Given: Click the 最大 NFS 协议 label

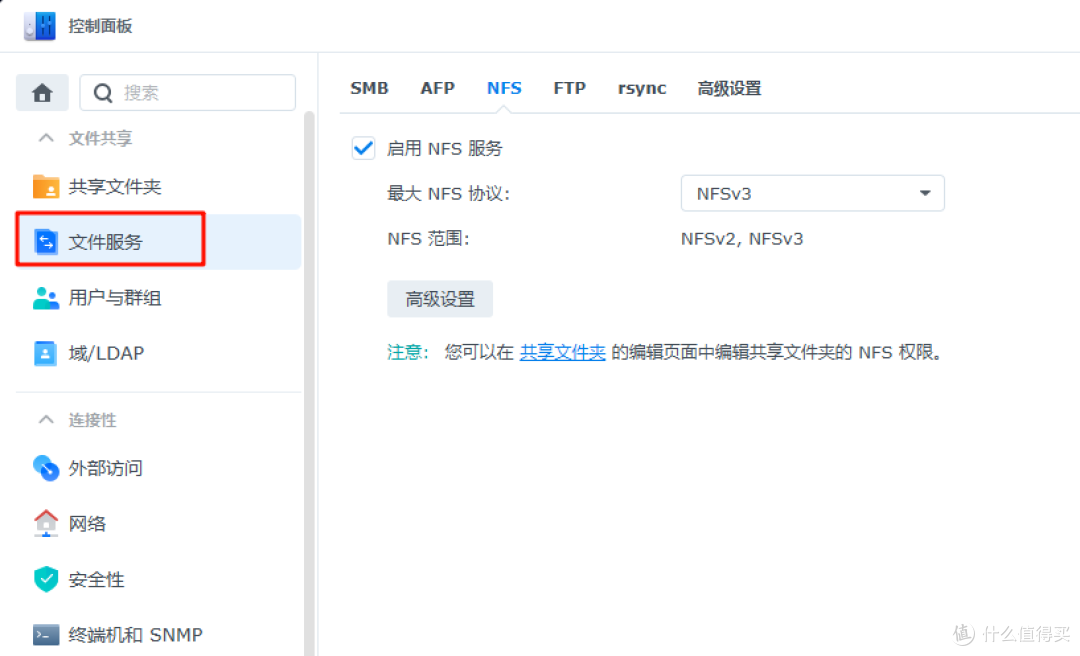Looking at the screenshot, I should 448,193.
